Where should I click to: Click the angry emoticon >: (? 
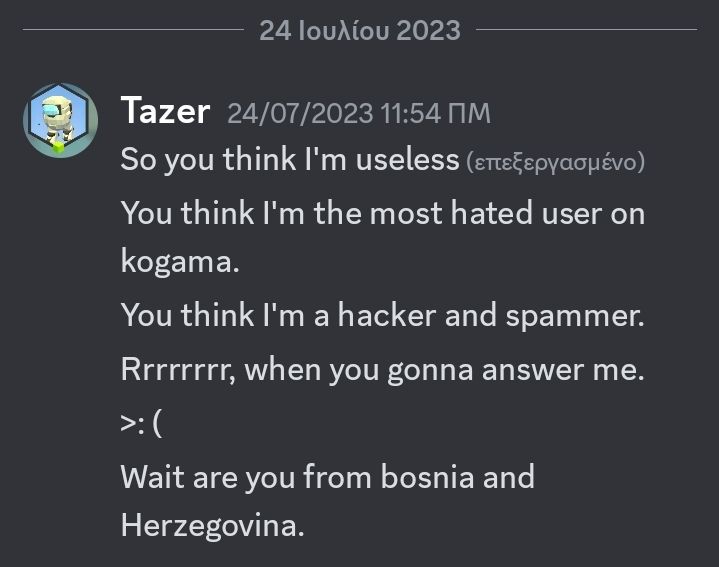(141, 423)
